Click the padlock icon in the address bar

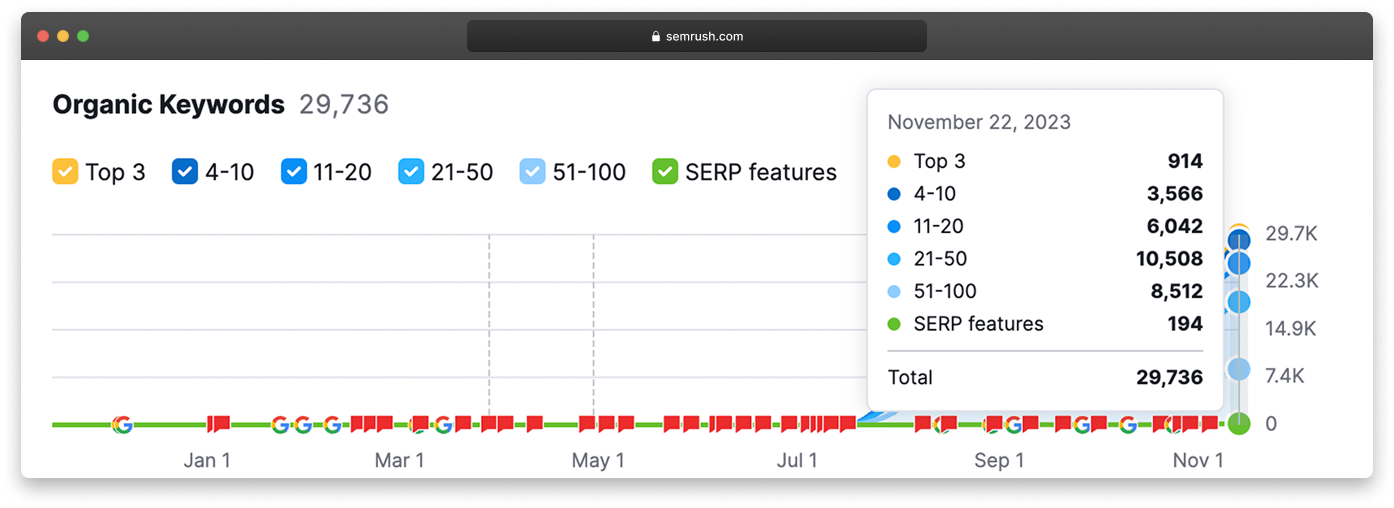(656, 37)
